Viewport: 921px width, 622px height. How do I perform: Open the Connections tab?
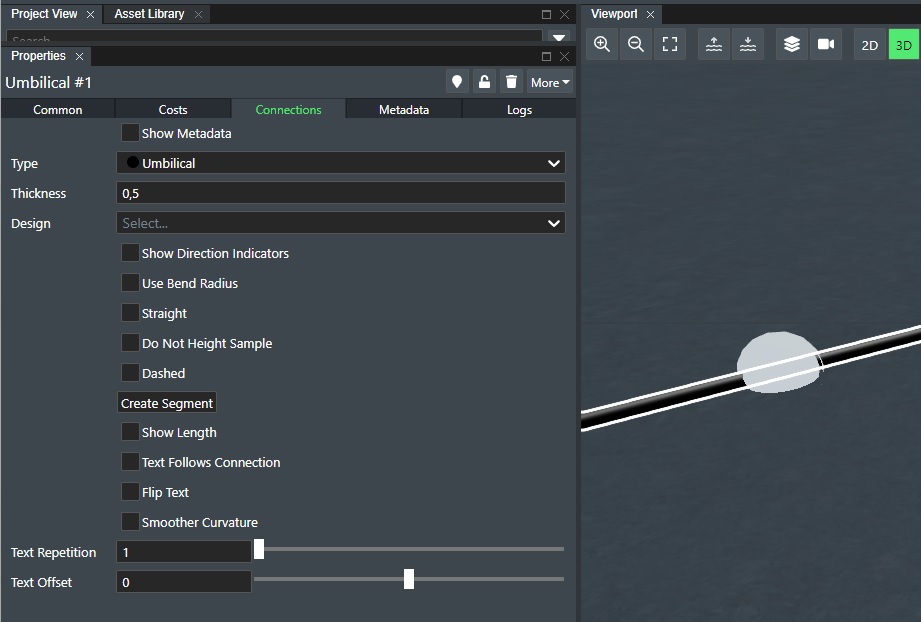click(x=288, y=109)
